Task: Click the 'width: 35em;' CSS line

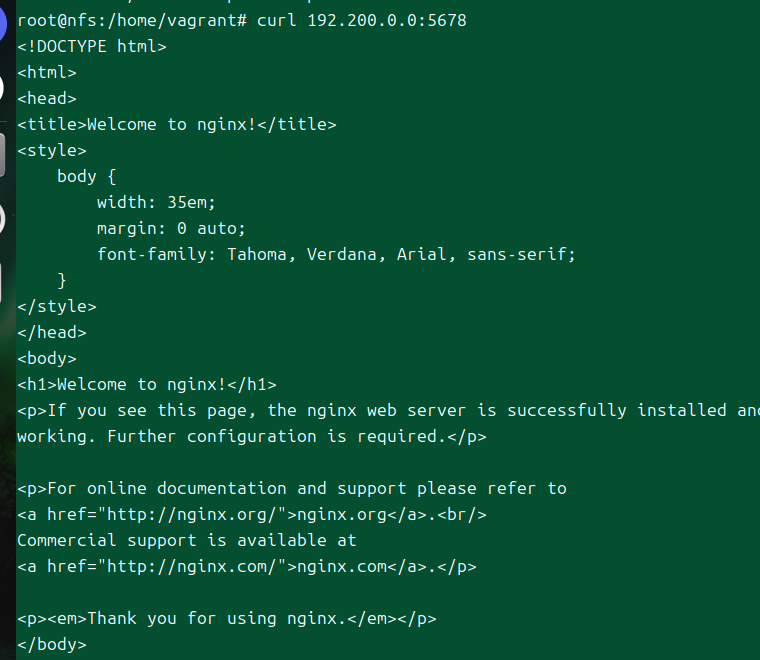Action: click(156, 202)
